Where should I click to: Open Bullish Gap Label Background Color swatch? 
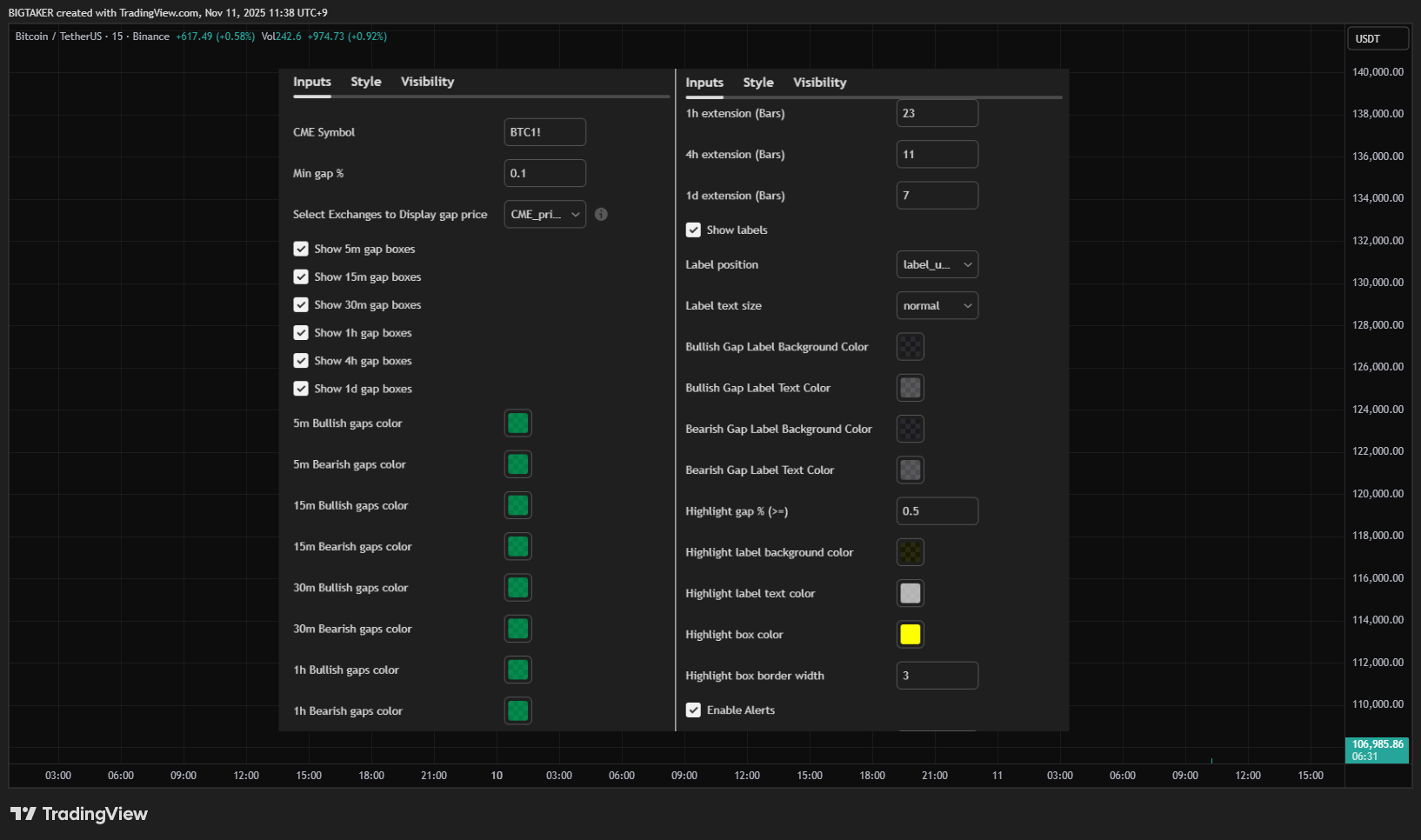click(911, 347)
